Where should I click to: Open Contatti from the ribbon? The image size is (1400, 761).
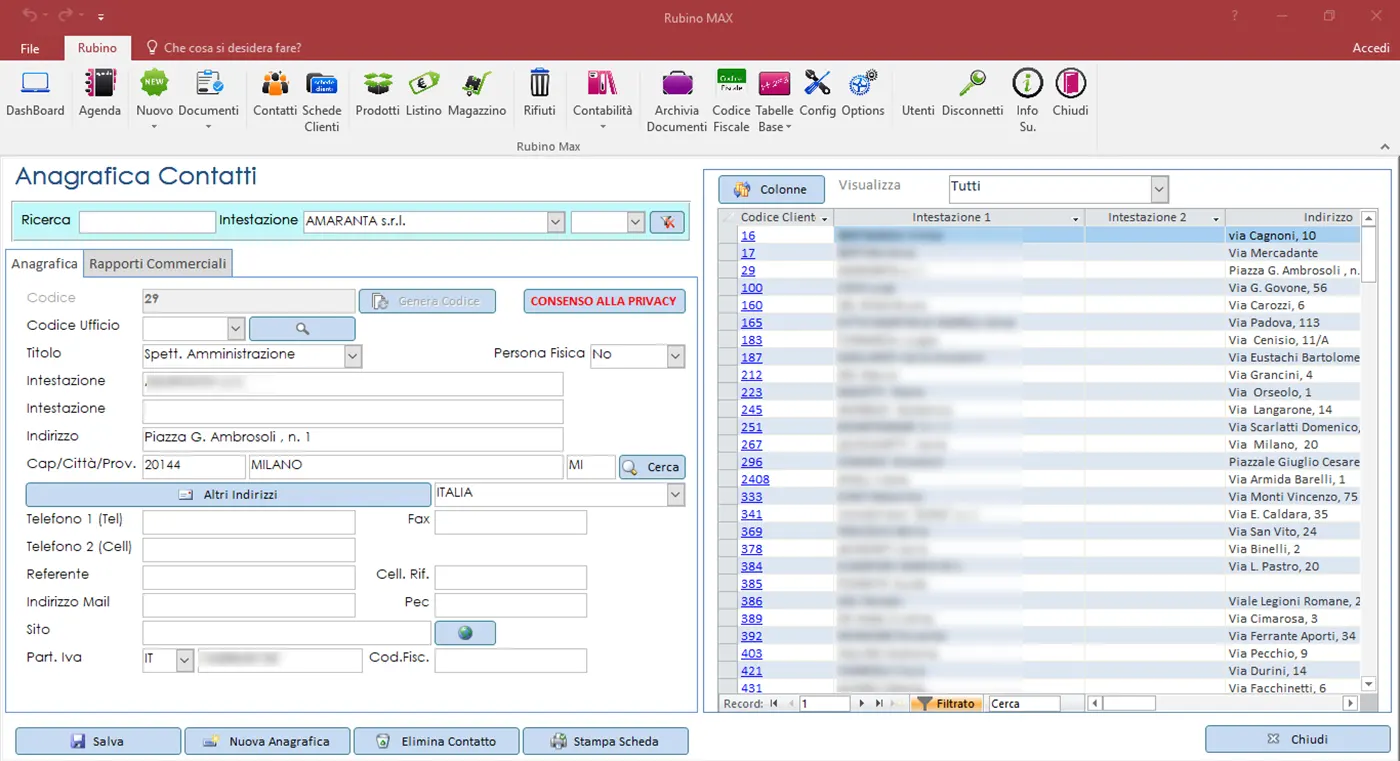[x=275, y=94]
